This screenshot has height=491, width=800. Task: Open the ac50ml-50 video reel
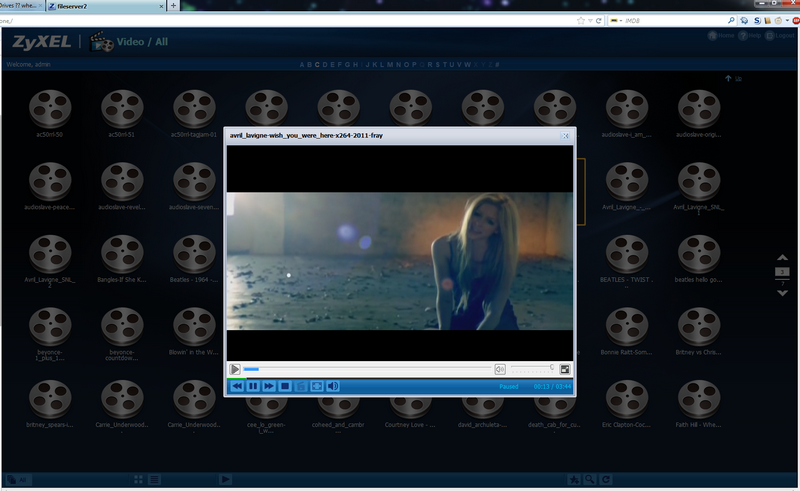[x=49, y=109]
